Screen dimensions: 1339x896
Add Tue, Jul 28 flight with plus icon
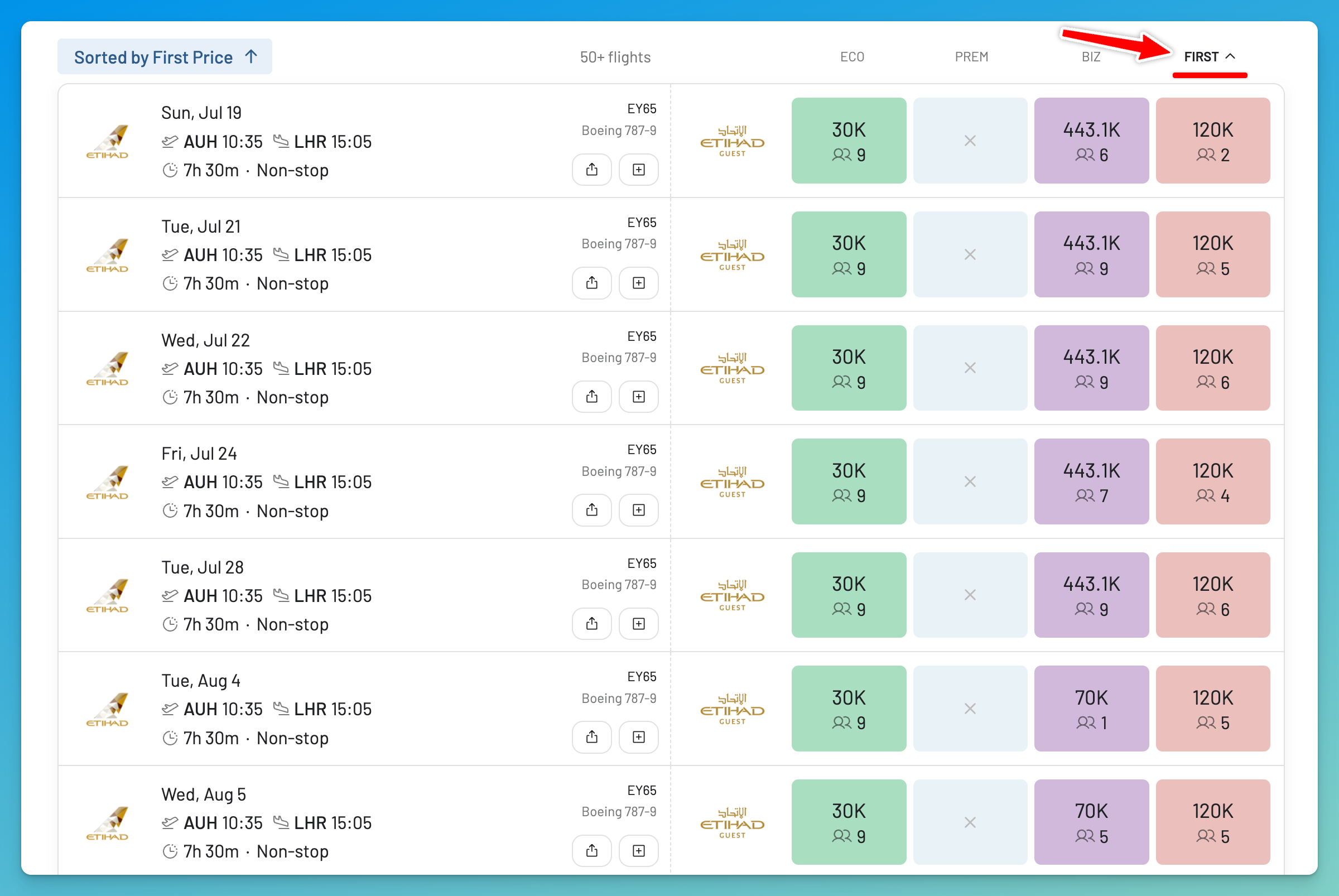tap(638, 623)
